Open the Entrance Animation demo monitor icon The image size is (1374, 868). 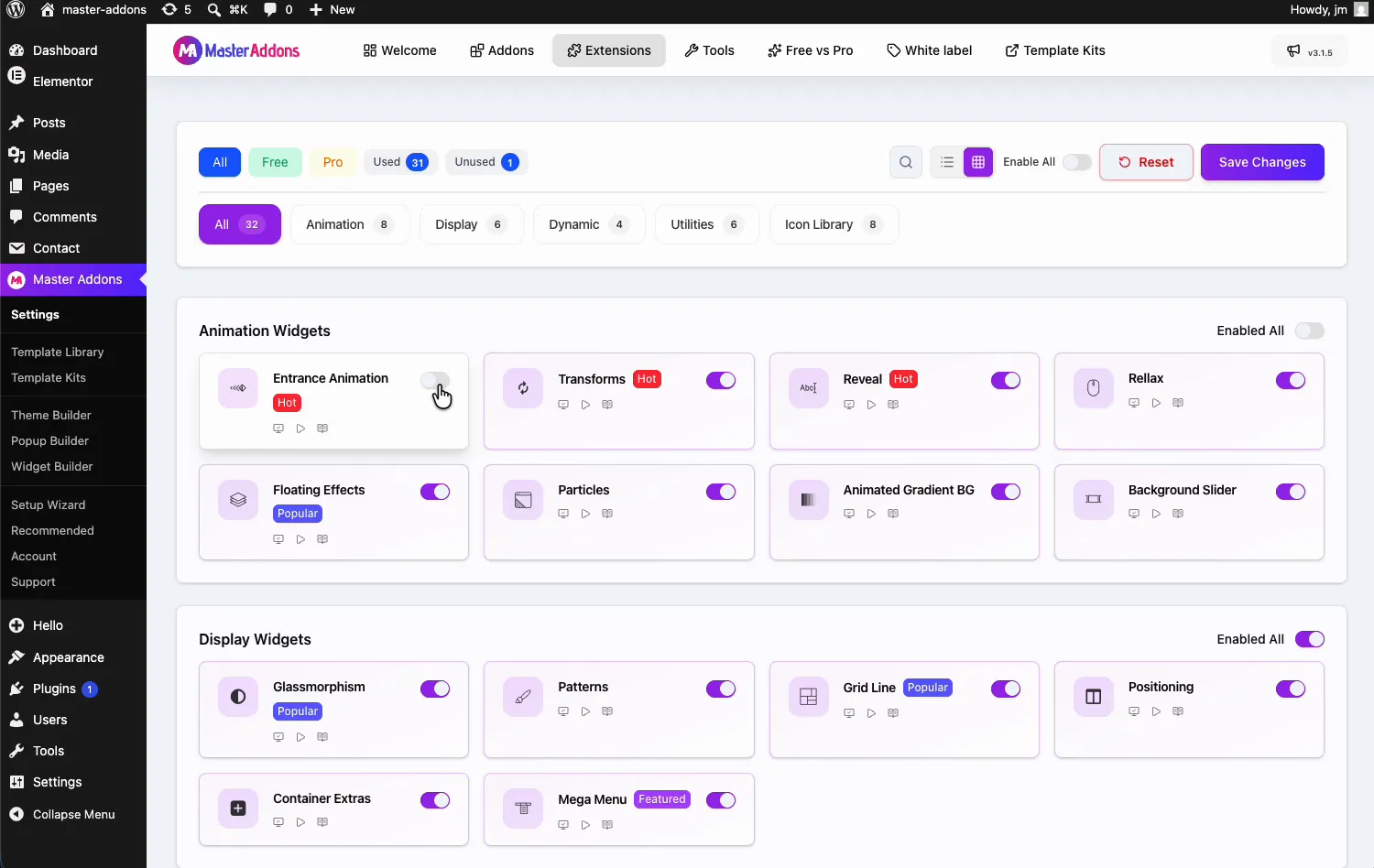[278, 429]
